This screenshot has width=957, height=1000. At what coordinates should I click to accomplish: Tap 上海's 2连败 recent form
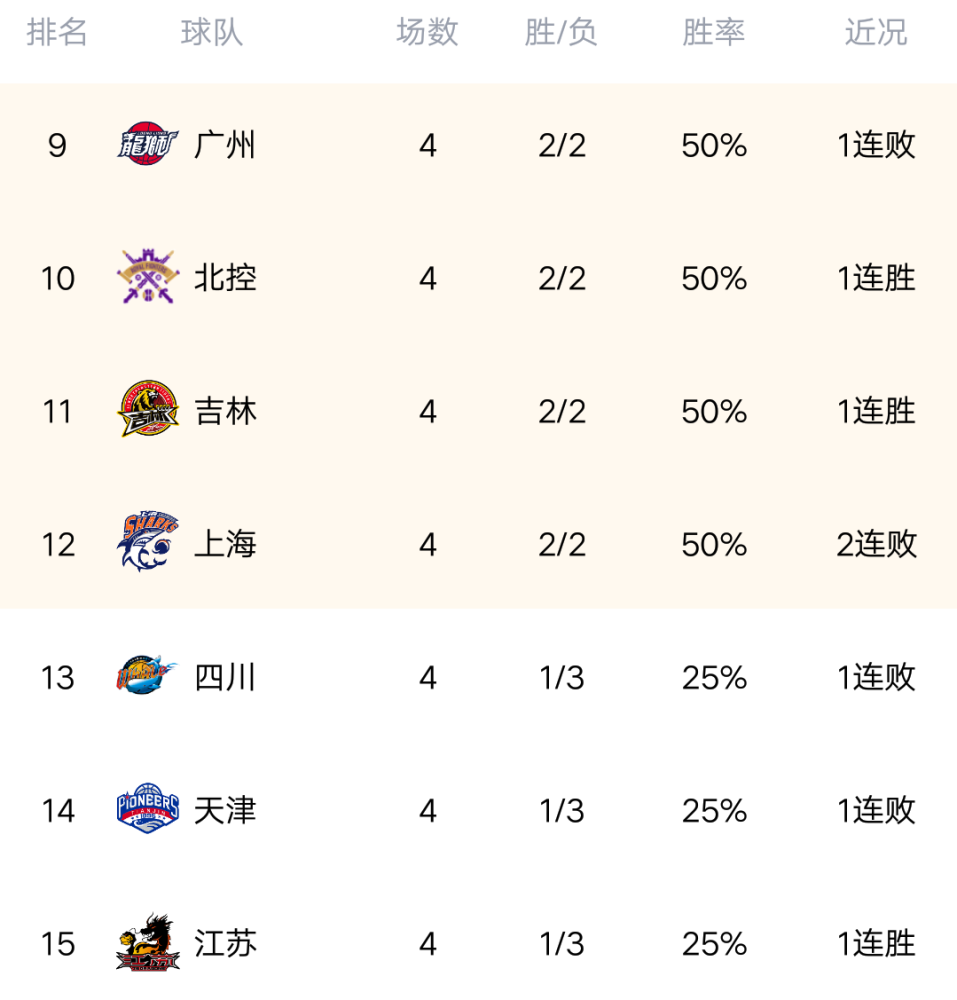coord(877,544)
